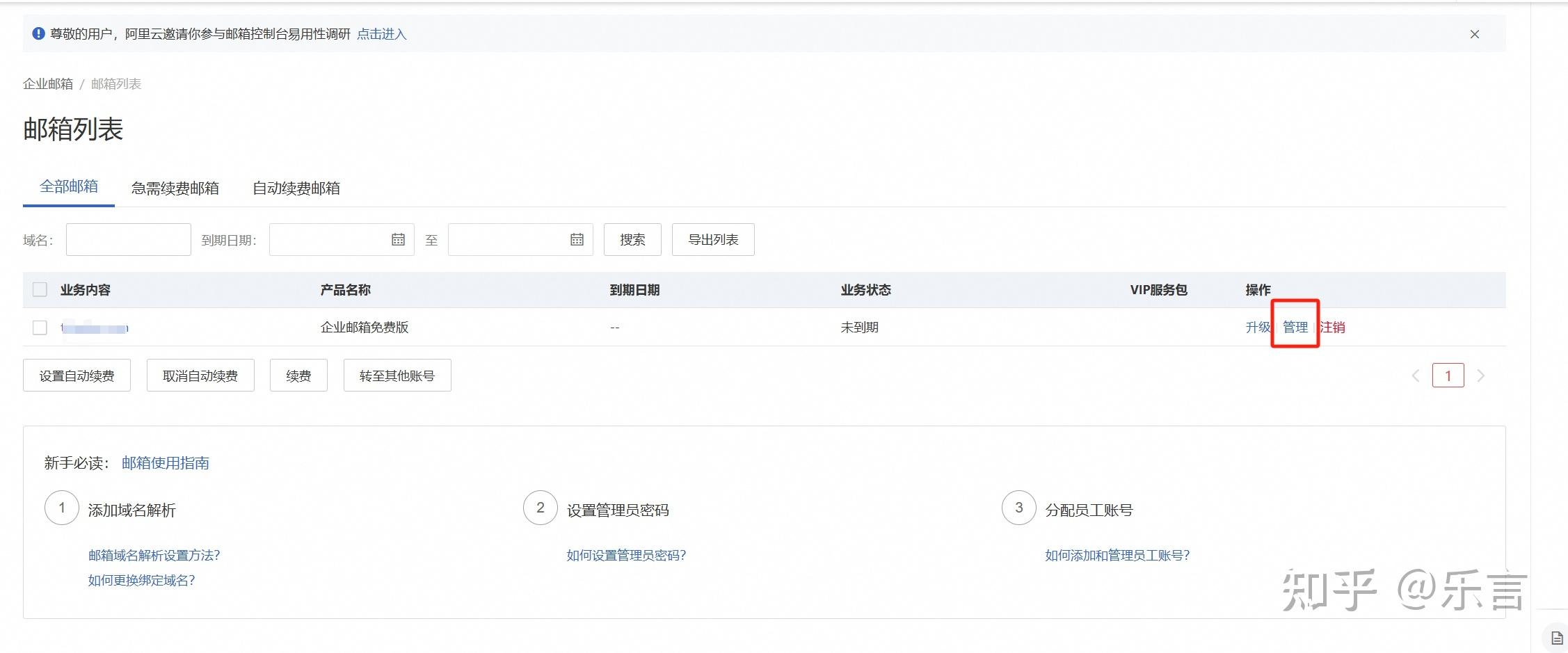This screenshot has height=653, width=1568.
Task: Click the previous page arrow
Action: [1416, 375]
